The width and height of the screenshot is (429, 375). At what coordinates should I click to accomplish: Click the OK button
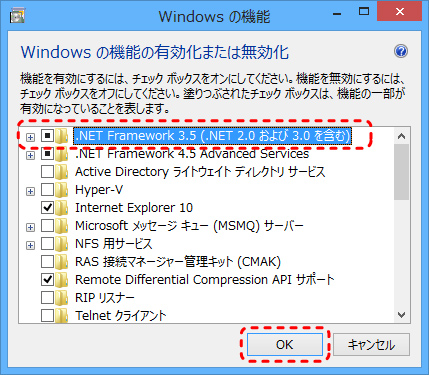tap(285, 345)
